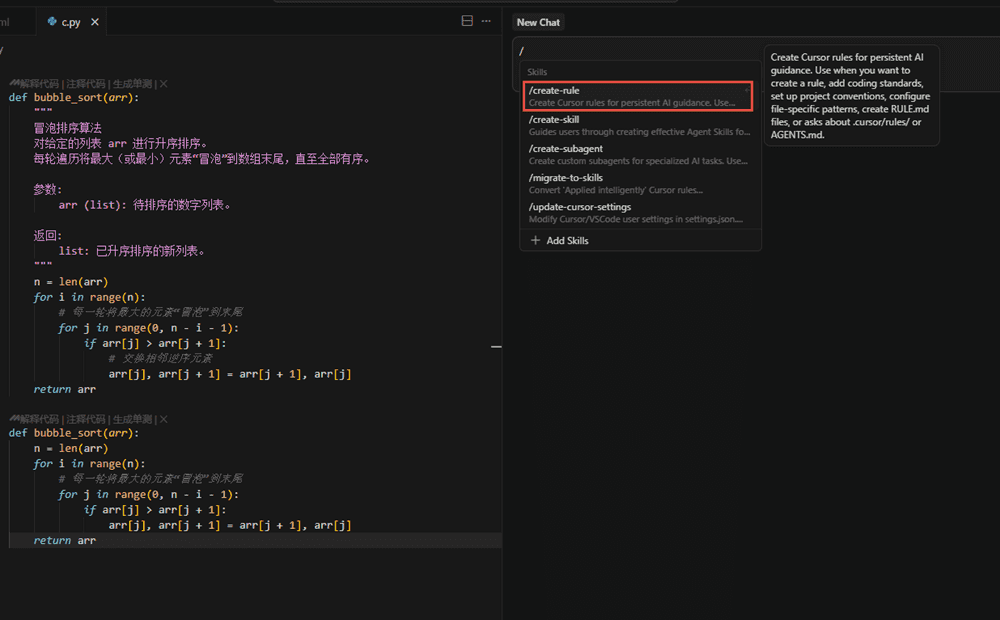Click 生成单测 above second bubble_sort function
The width and height of the screenshot is (1000, 620).
[132, 419]
